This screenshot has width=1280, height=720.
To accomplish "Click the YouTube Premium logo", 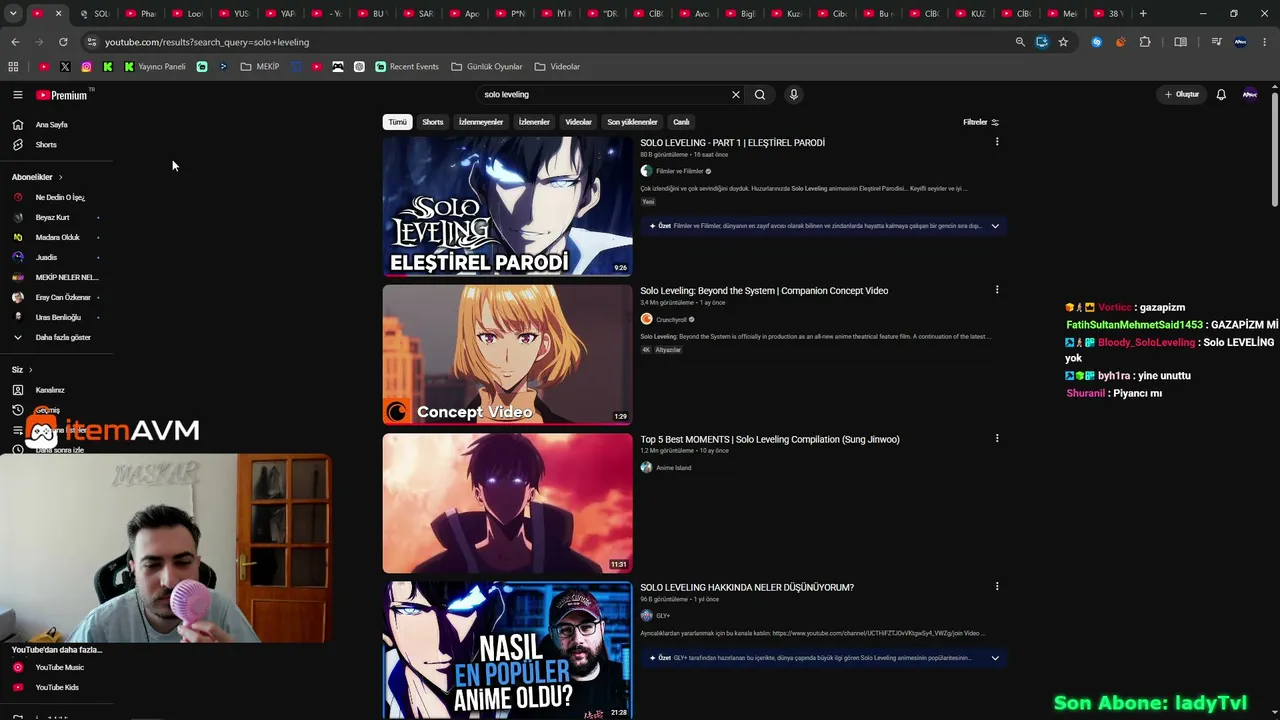I will point(62,95).
